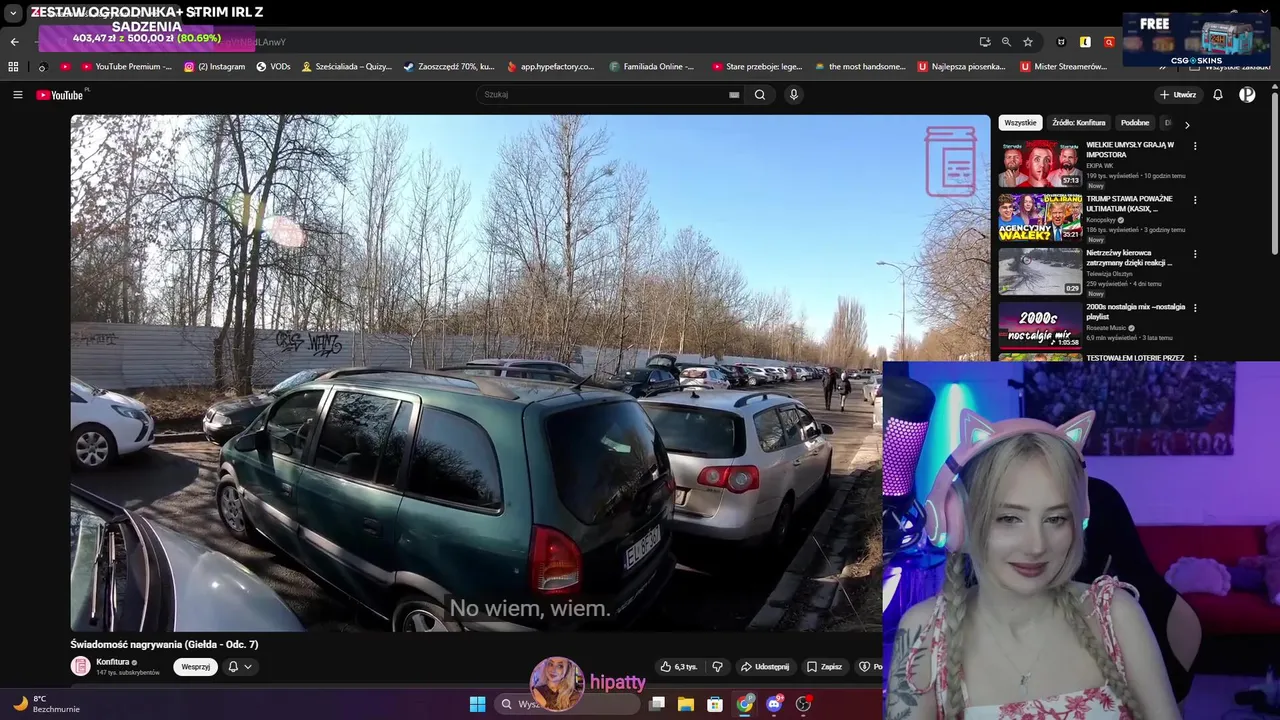
Task: Open the taskbar Task View icon
Action: pos(657,704)
